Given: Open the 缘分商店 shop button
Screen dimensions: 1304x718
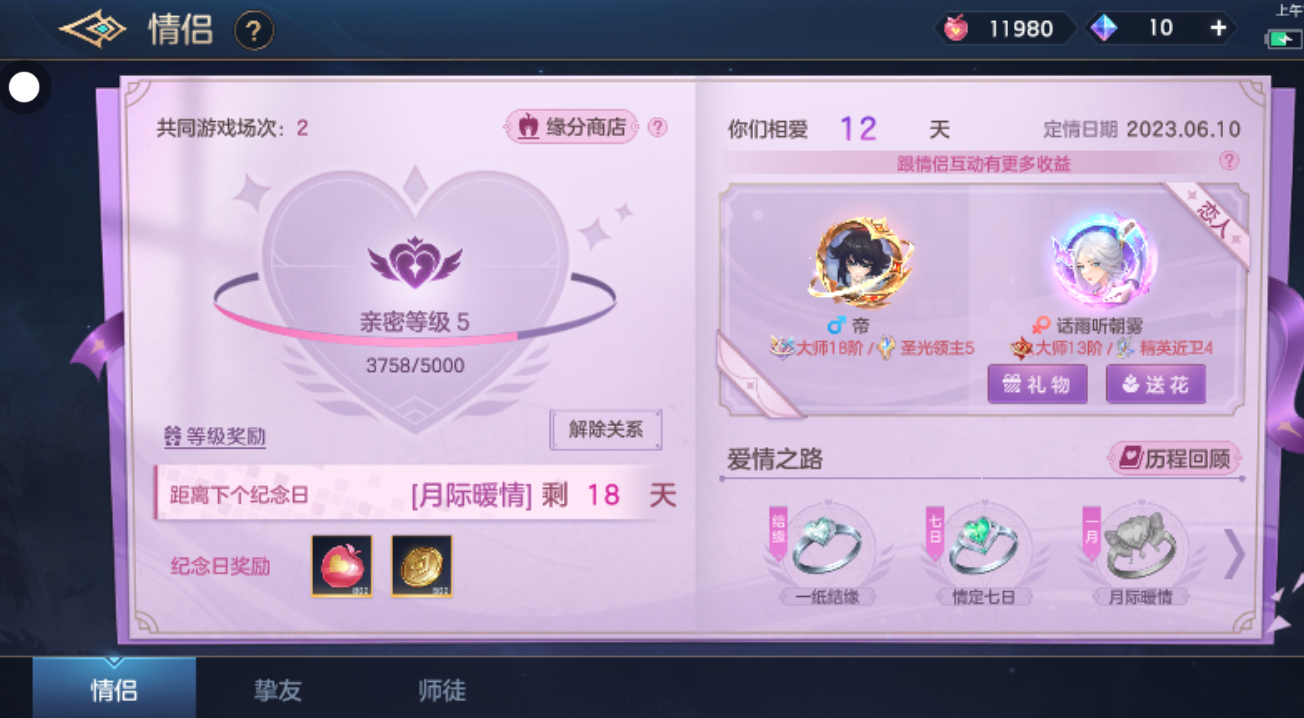Looking at the screenshot, I should click(572, 127).
